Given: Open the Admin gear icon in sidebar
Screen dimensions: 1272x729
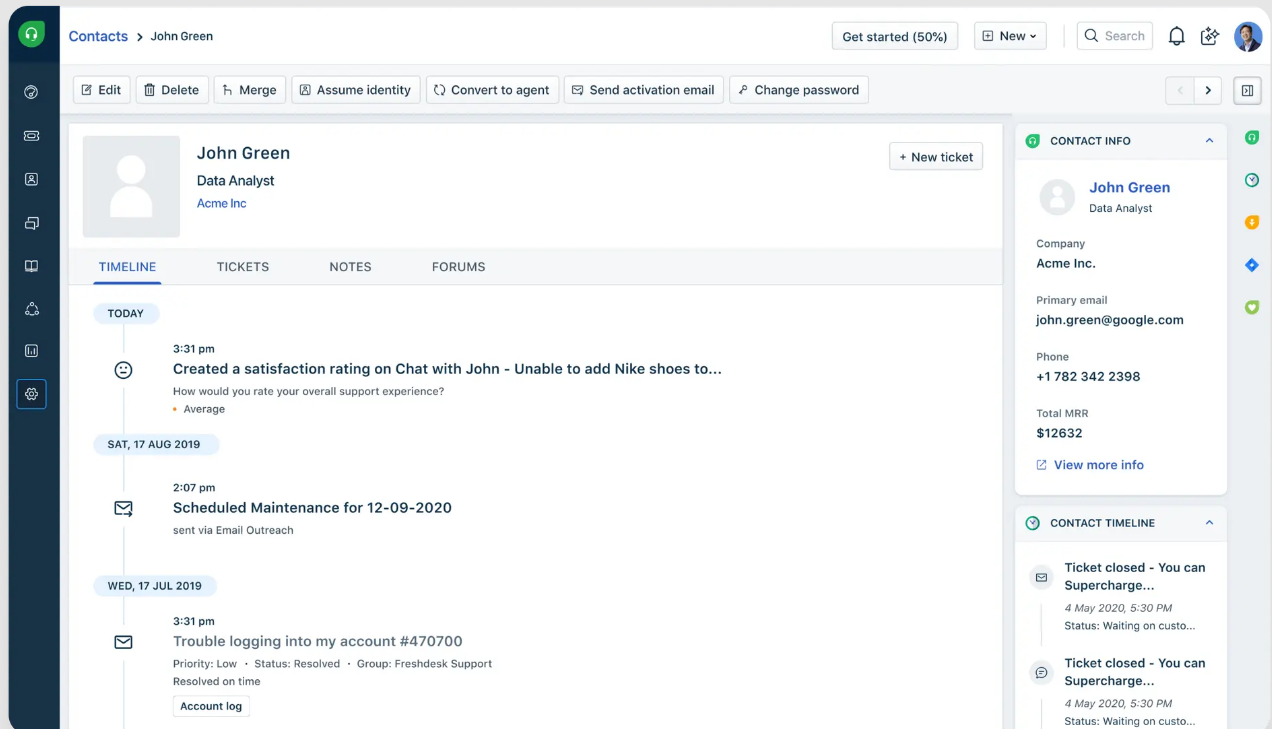Looking at the screenshot, I should click(x=31, y=394).
